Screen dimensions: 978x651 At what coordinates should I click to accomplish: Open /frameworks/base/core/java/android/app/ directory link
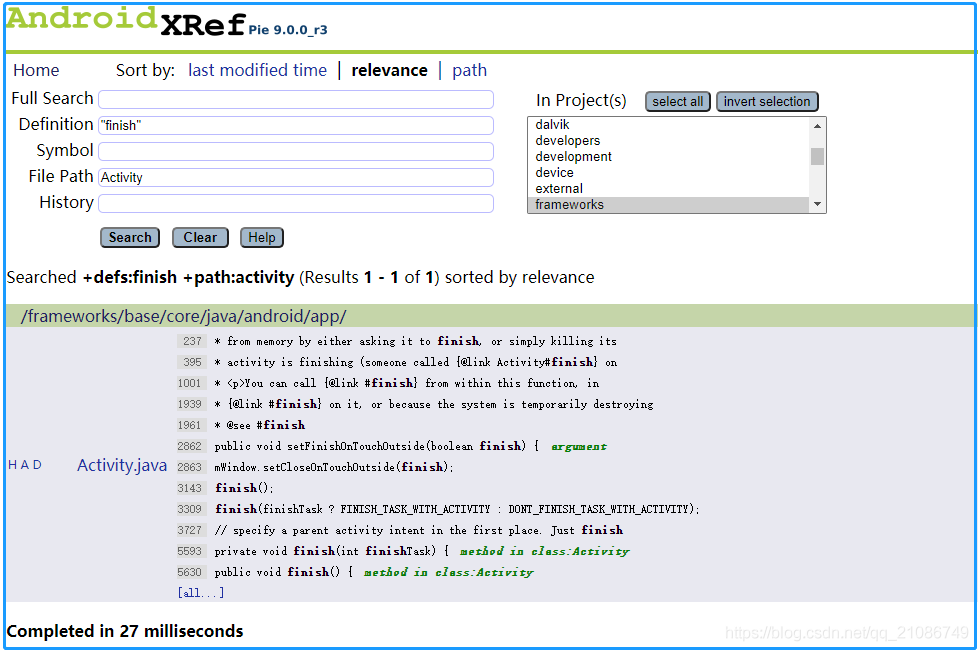(x=183, y=316)
